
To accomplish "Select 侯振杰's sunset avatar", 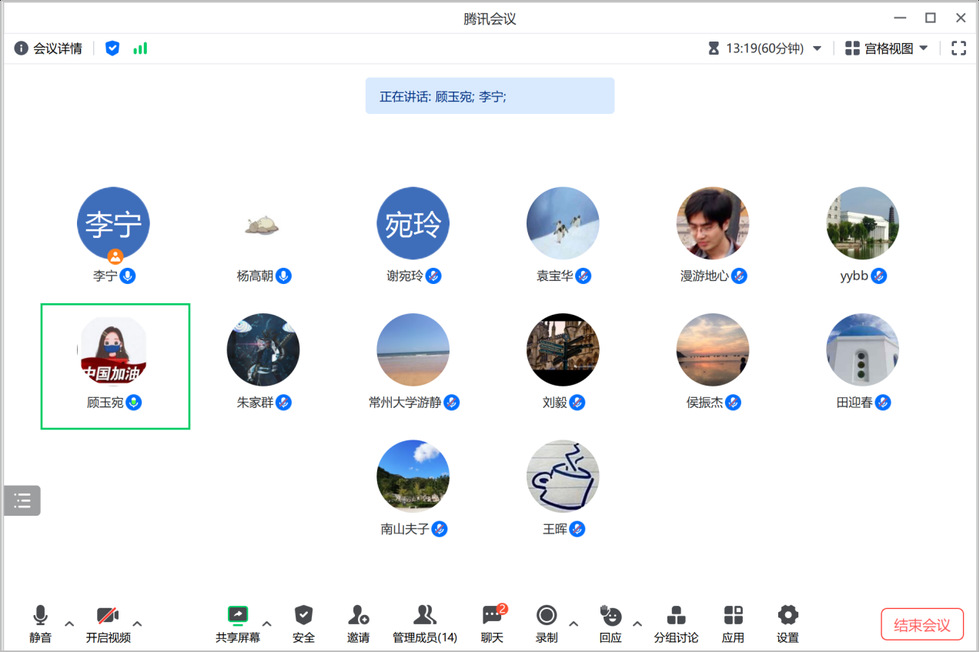I will 712,350.
